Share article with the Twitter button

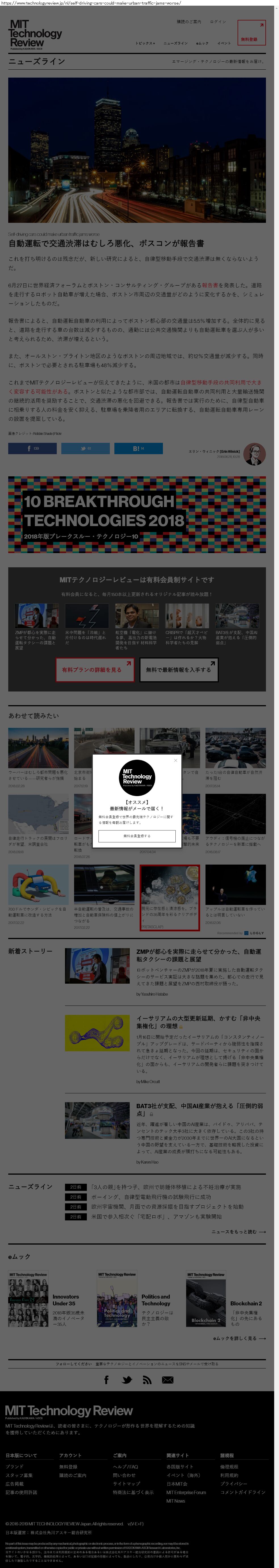85,448
